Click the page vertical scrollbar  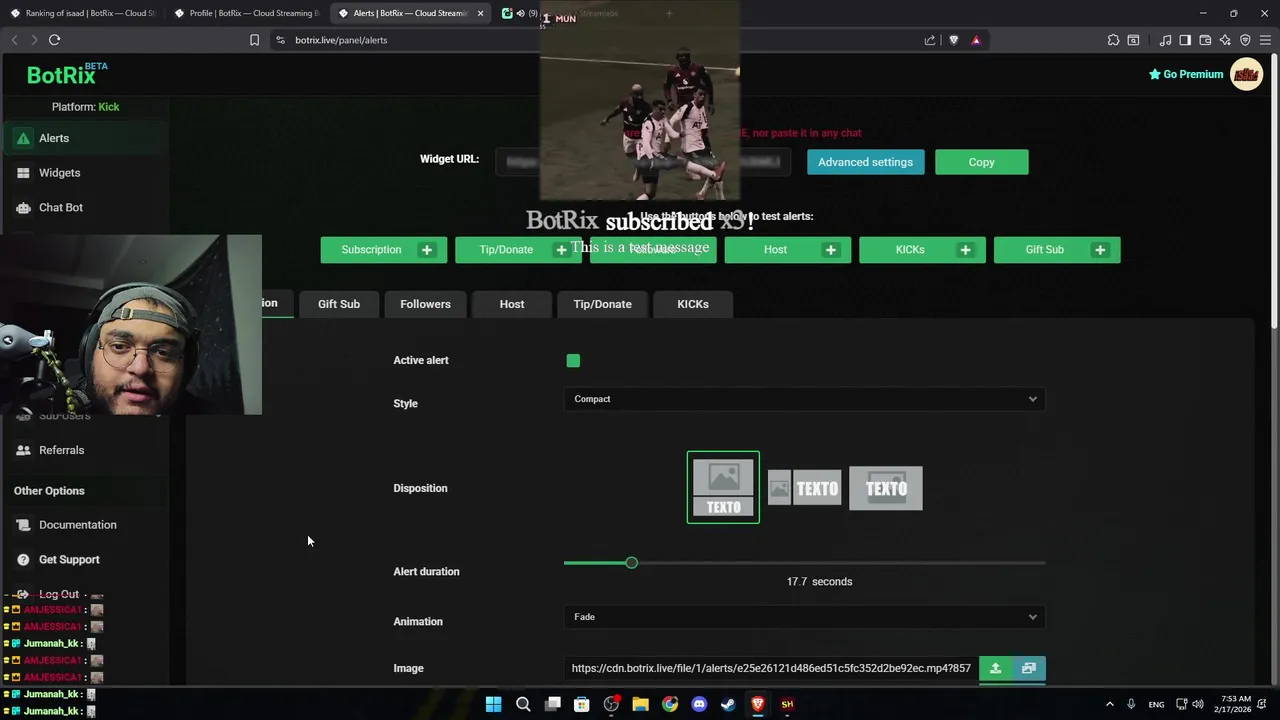click(1274, 190)
